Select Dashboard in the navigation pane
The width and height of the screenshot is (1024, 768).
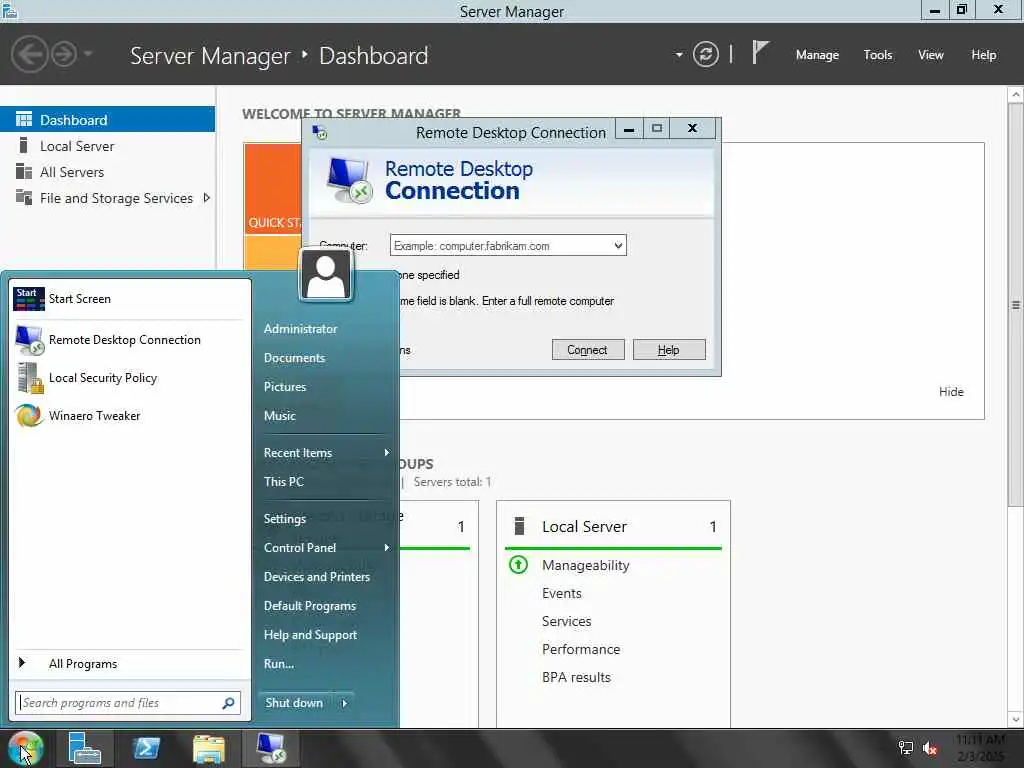[107, 120]
